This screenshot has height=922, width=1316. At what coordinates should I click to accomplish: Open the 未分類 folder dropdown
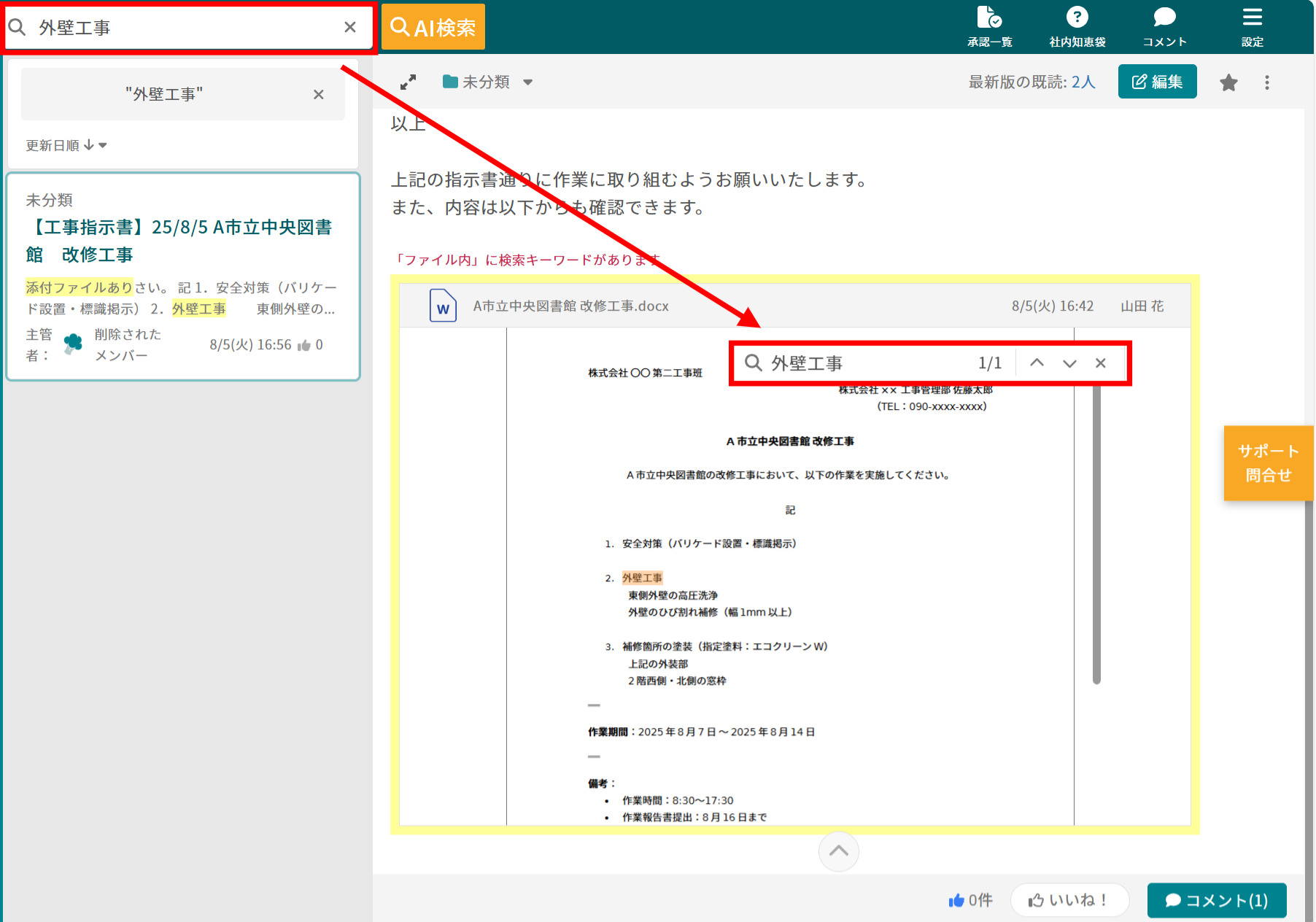click(528, 82)
